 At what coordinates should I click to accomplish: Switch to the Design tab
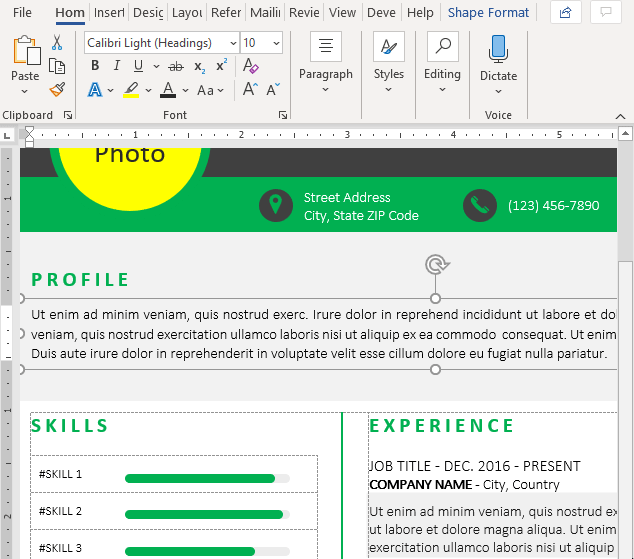pyautogui.click(x=148, y=13)
